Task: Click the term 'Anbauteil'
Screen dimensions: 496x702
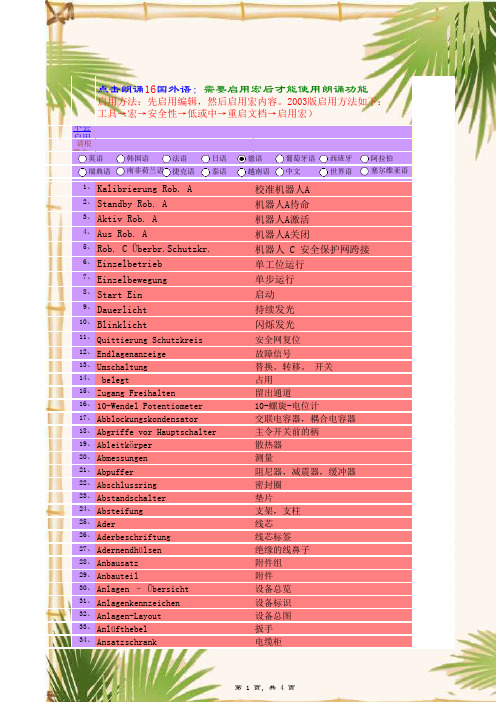Action: click(117, 576)
